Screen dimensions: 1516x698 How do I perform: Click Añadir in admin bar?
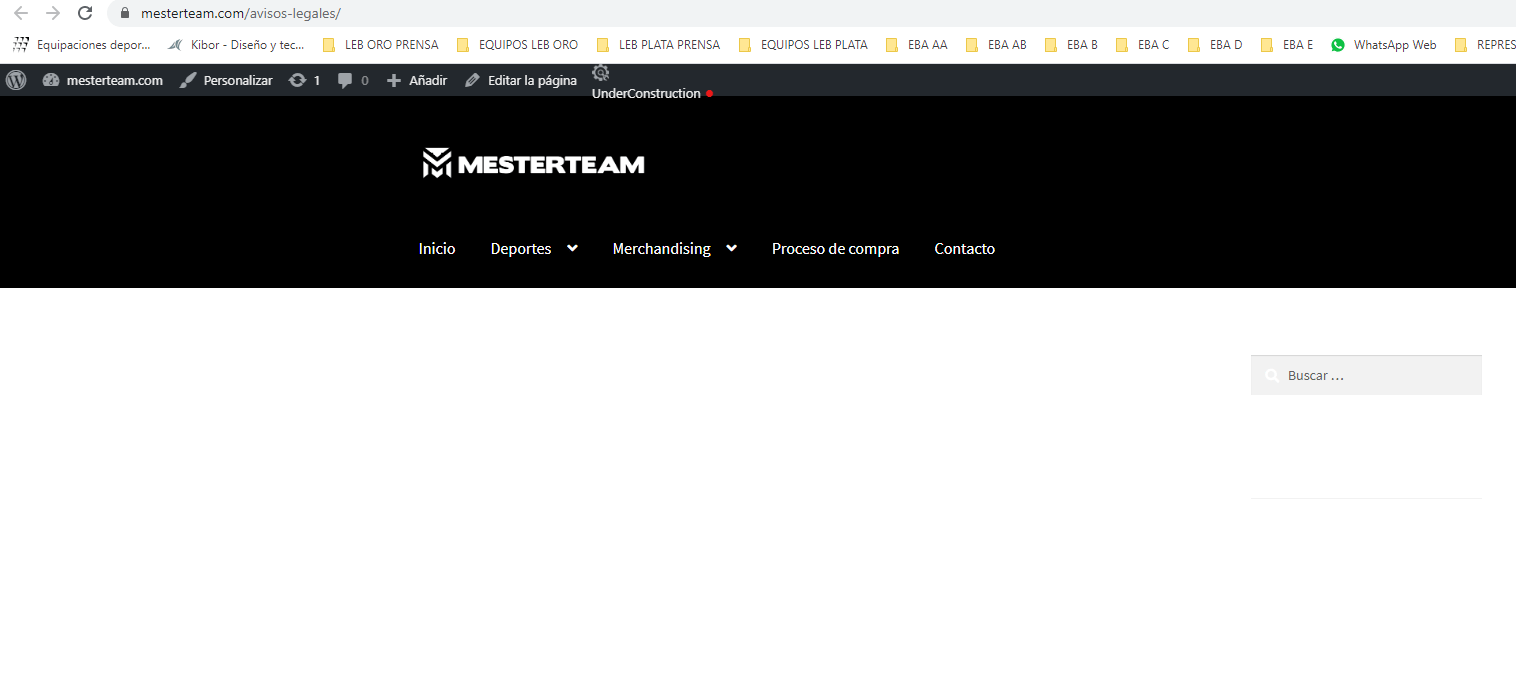[417, 80]
